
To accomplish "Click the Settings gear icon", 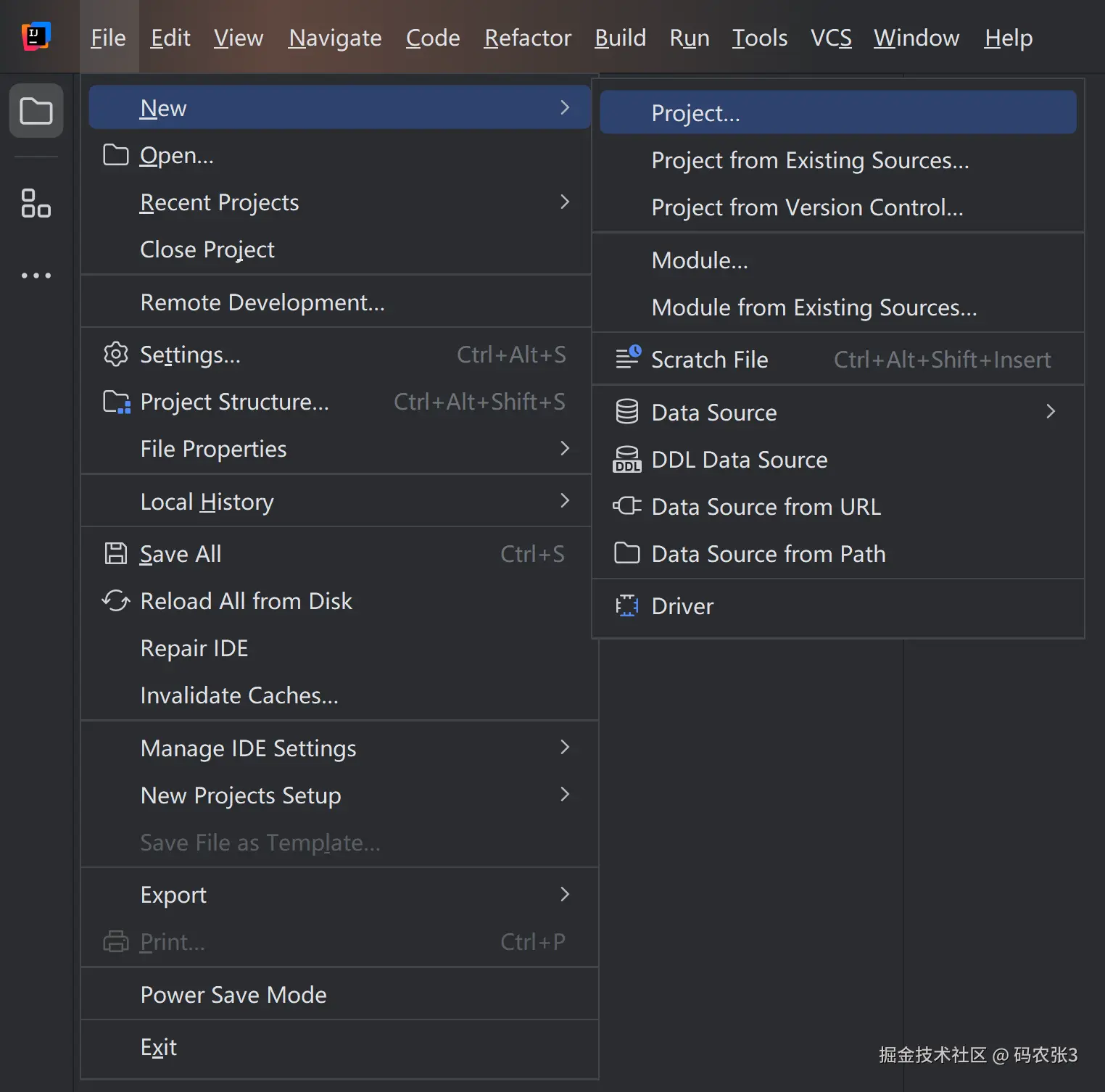I will 116,355.
